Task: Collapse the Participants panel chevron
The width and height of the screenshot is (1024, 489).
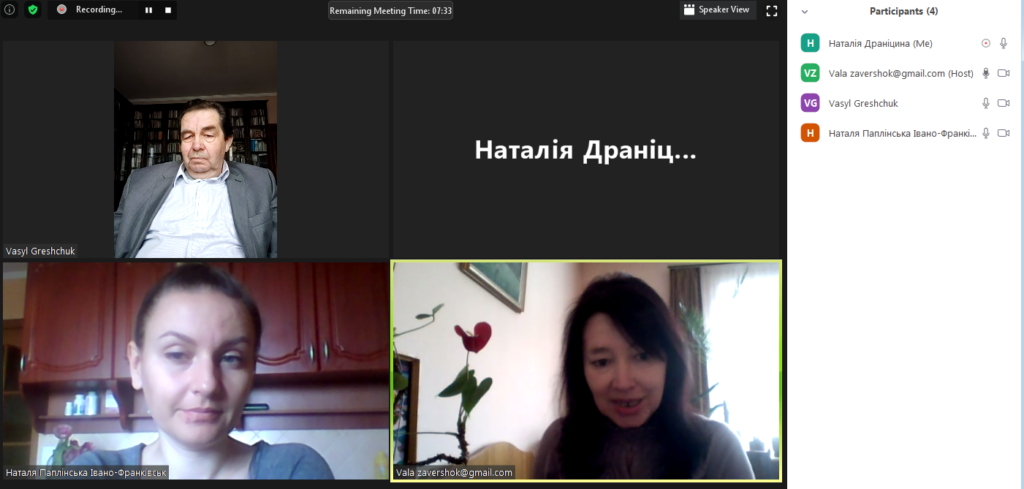Action: click(805, 12)
